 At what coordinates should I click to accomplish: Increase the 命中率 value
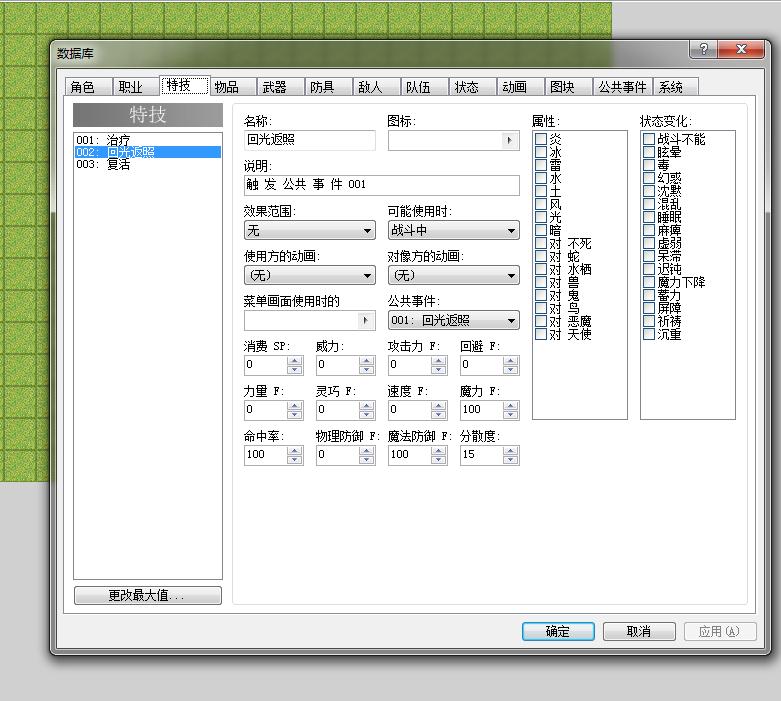click(x=295, y=450)
